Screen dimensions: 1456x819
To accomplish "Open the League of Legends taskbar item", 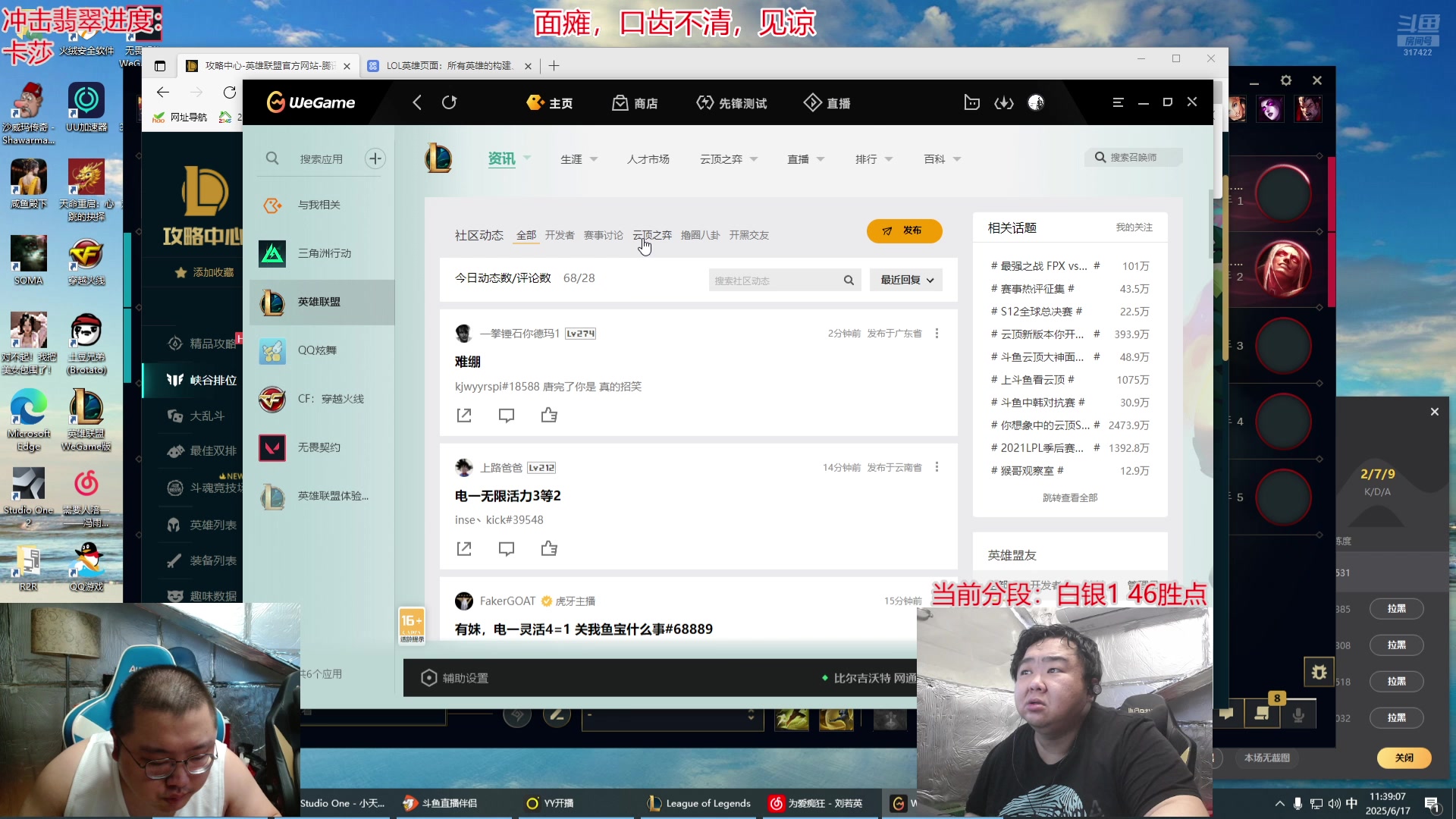I will point(698,803).
